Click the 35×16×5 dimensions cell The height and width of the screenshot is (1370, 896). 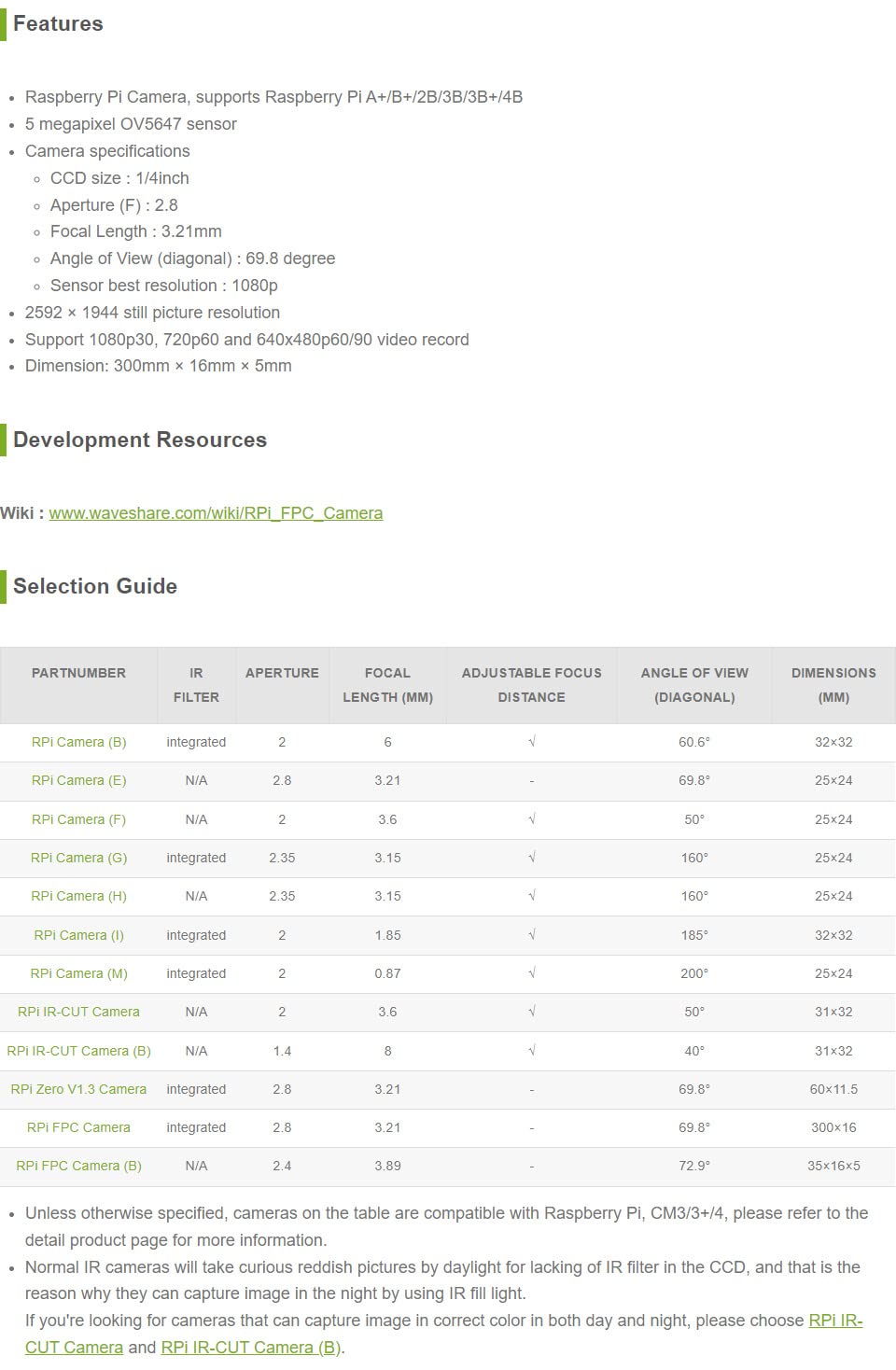(x=833, y=1166)
